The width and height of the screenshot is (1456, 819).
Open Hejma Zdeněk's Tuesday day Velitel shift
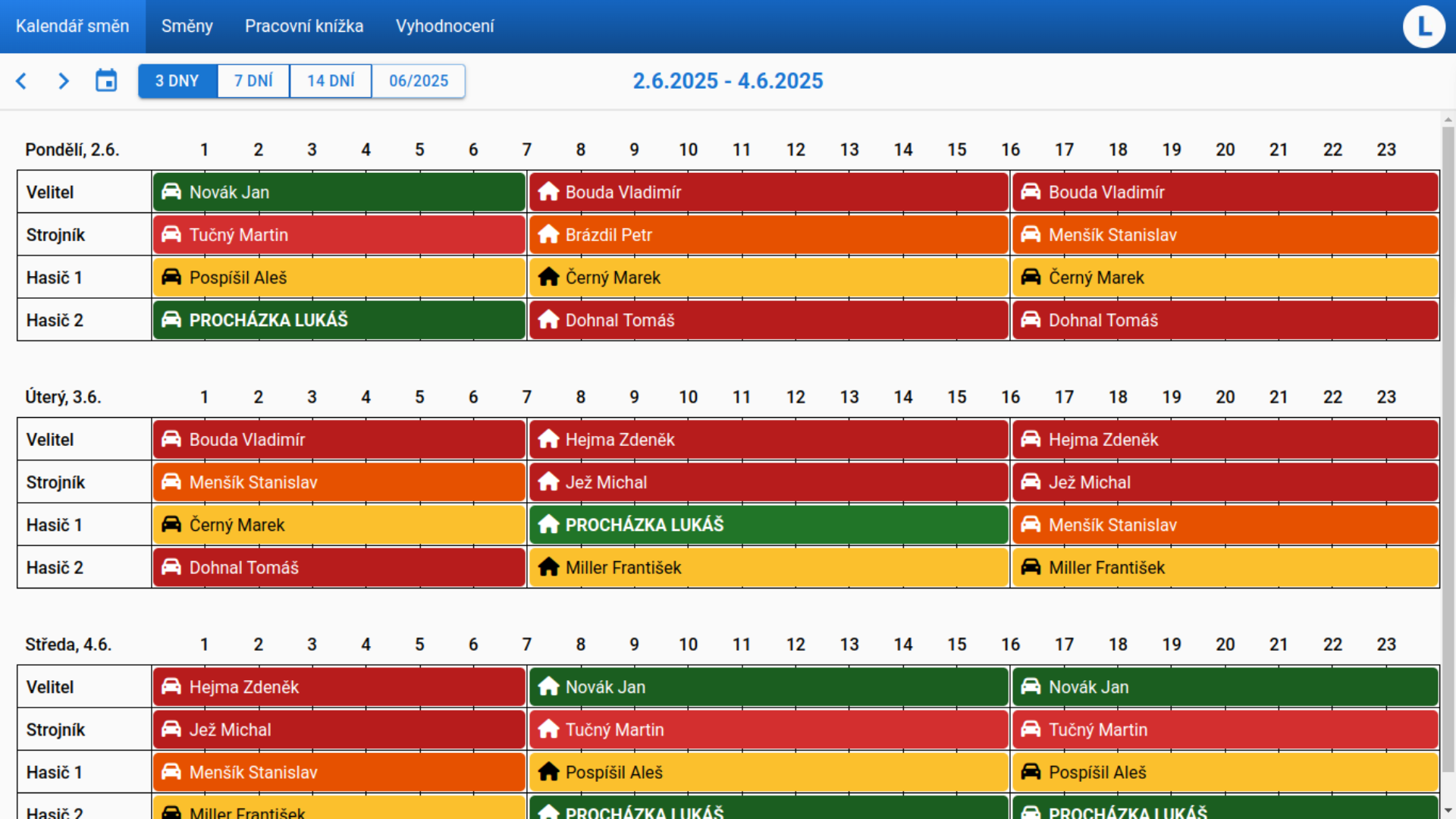click(768, 439)
